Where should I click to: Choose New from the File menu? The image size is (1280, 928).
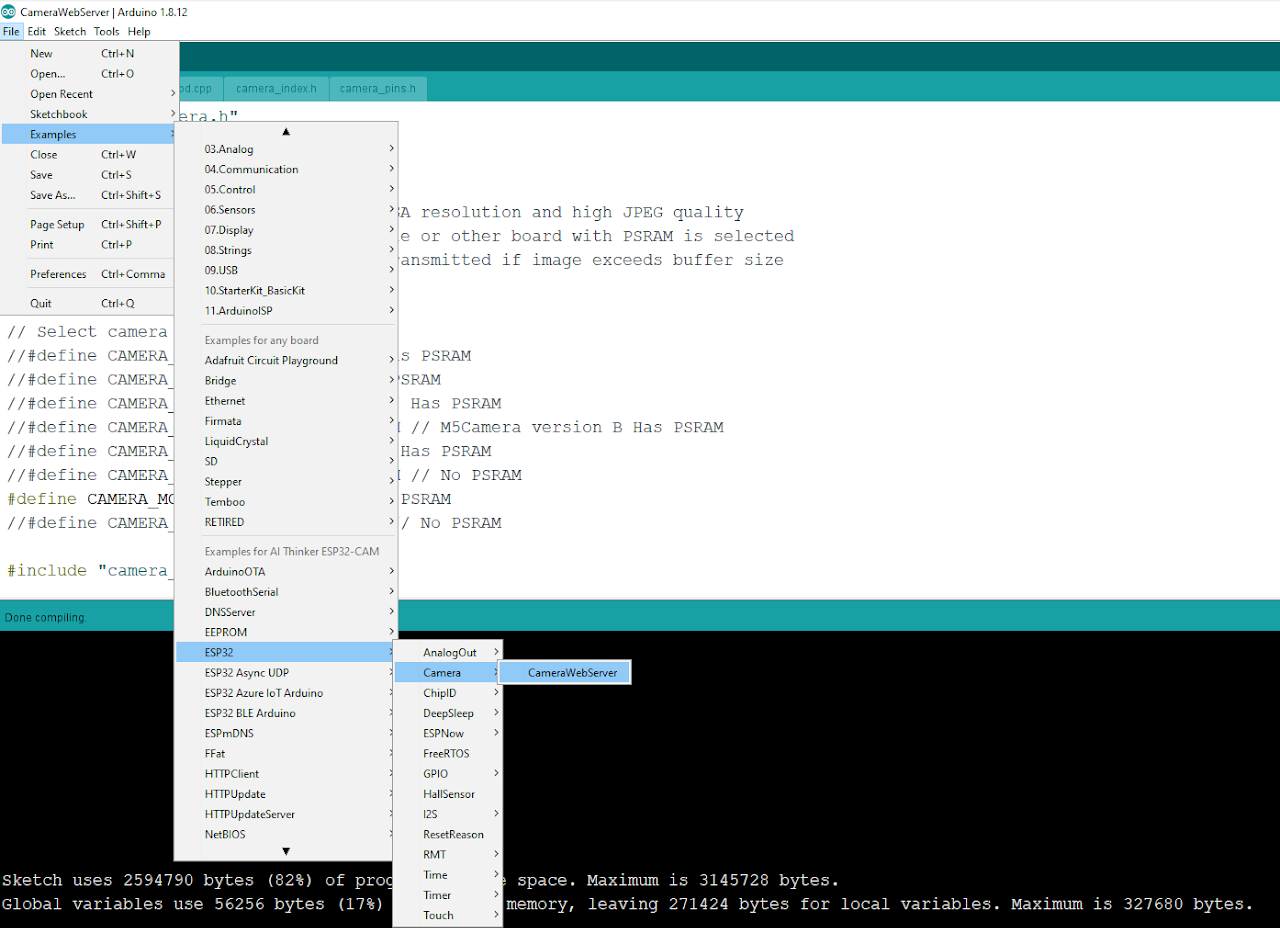tap(89, 54)
